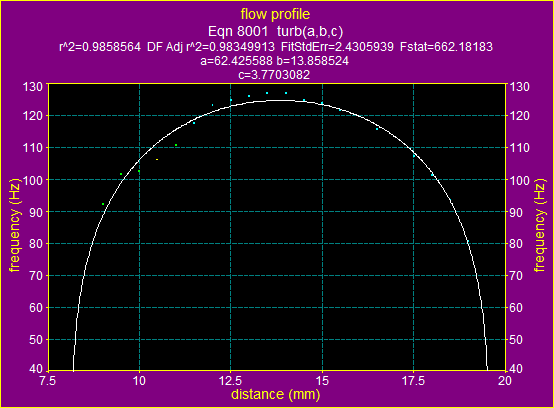Click the c=3.7703082 parameter line
The width and height of the screenshot is (554, 408).
click(275, 75)
